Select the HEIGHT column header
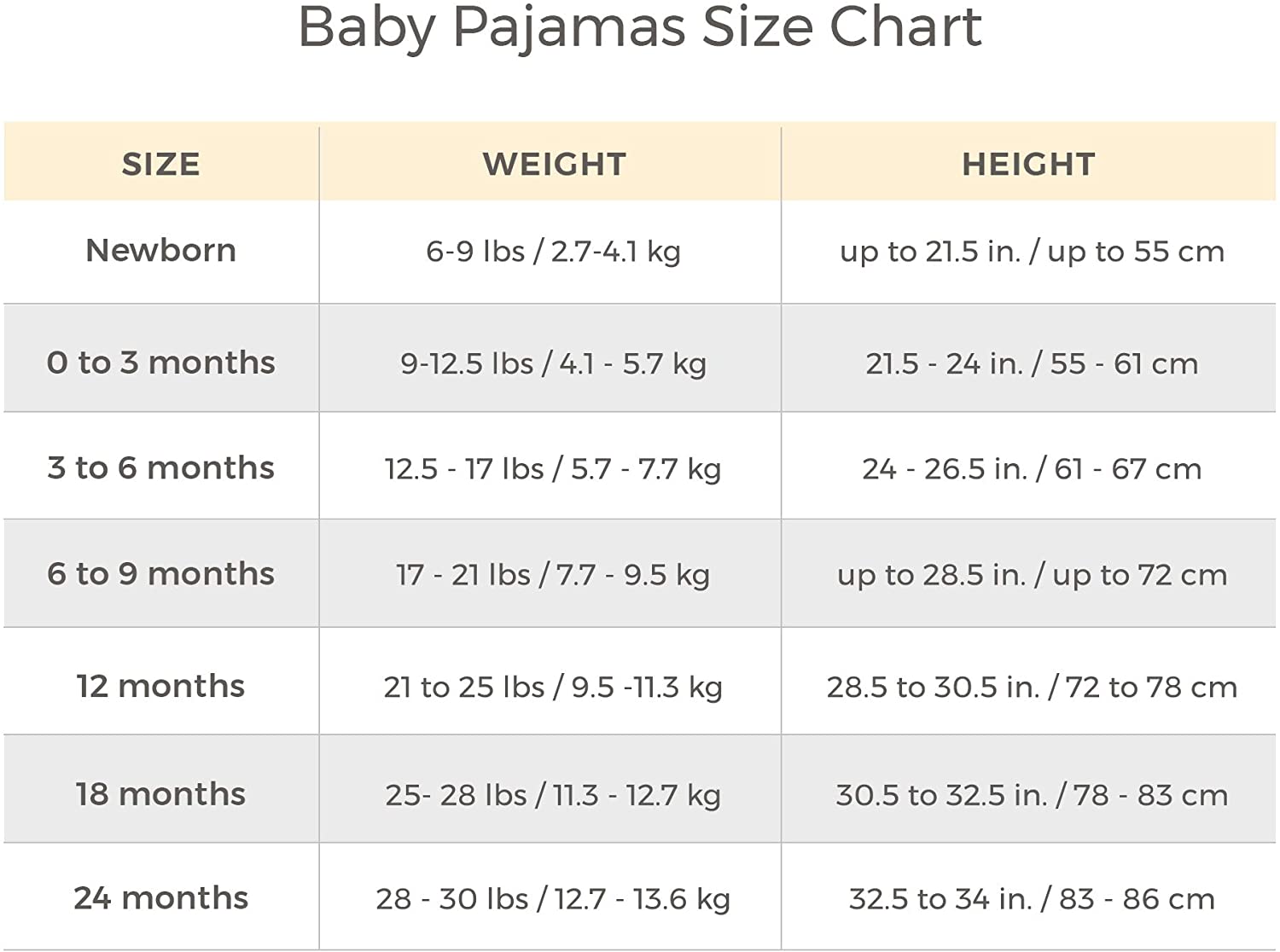The width and height of the screenshot is (1280, 952). click(1028, 164)
